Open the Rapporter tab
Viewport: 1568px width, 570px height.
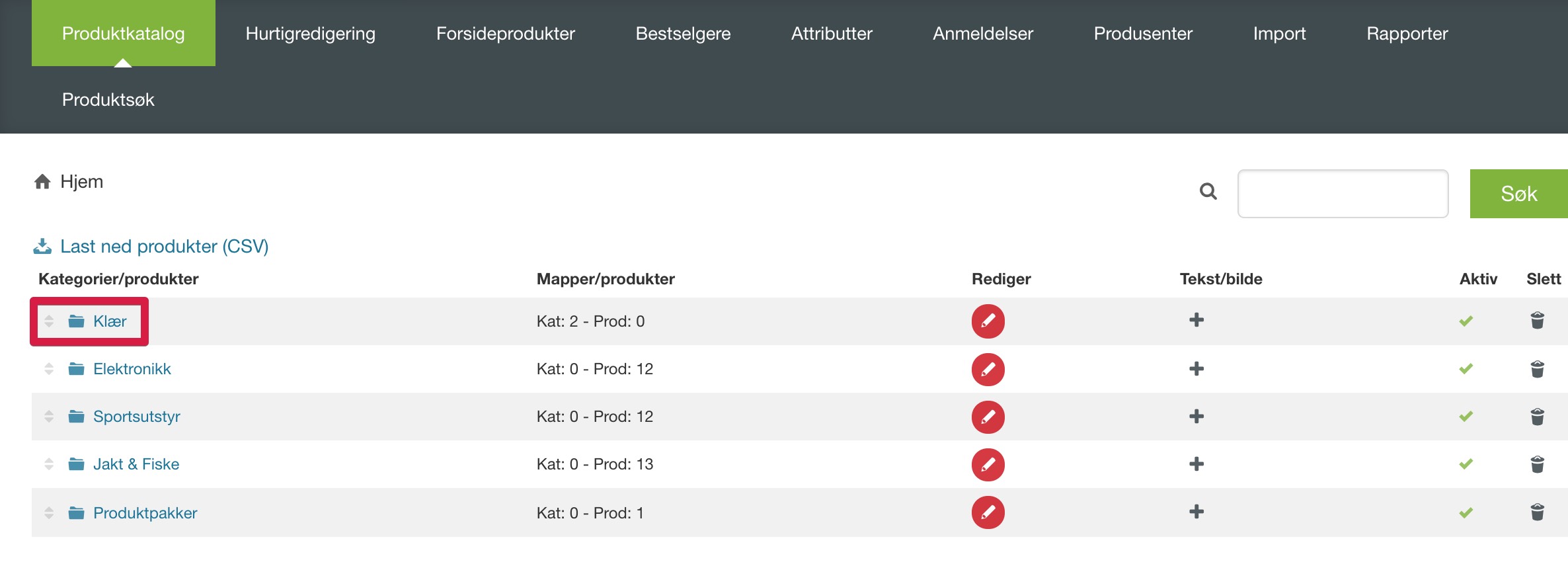coord(1407,33)
